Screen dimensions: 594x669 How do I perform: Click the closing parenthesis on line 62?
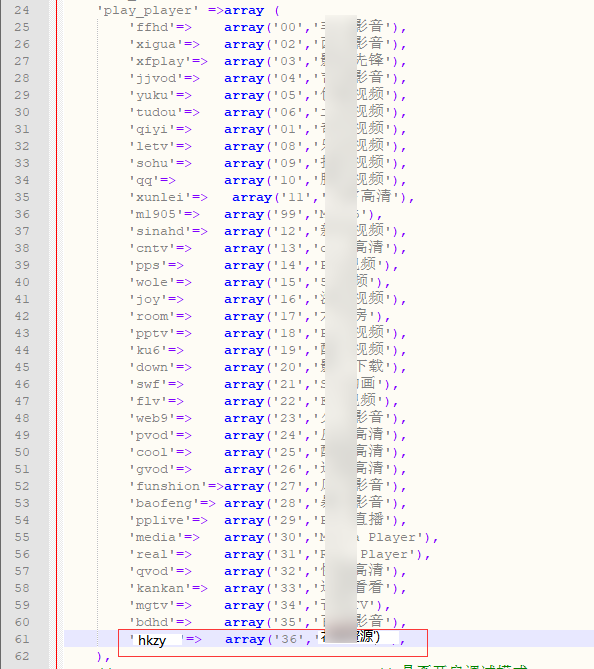point(99,656)
